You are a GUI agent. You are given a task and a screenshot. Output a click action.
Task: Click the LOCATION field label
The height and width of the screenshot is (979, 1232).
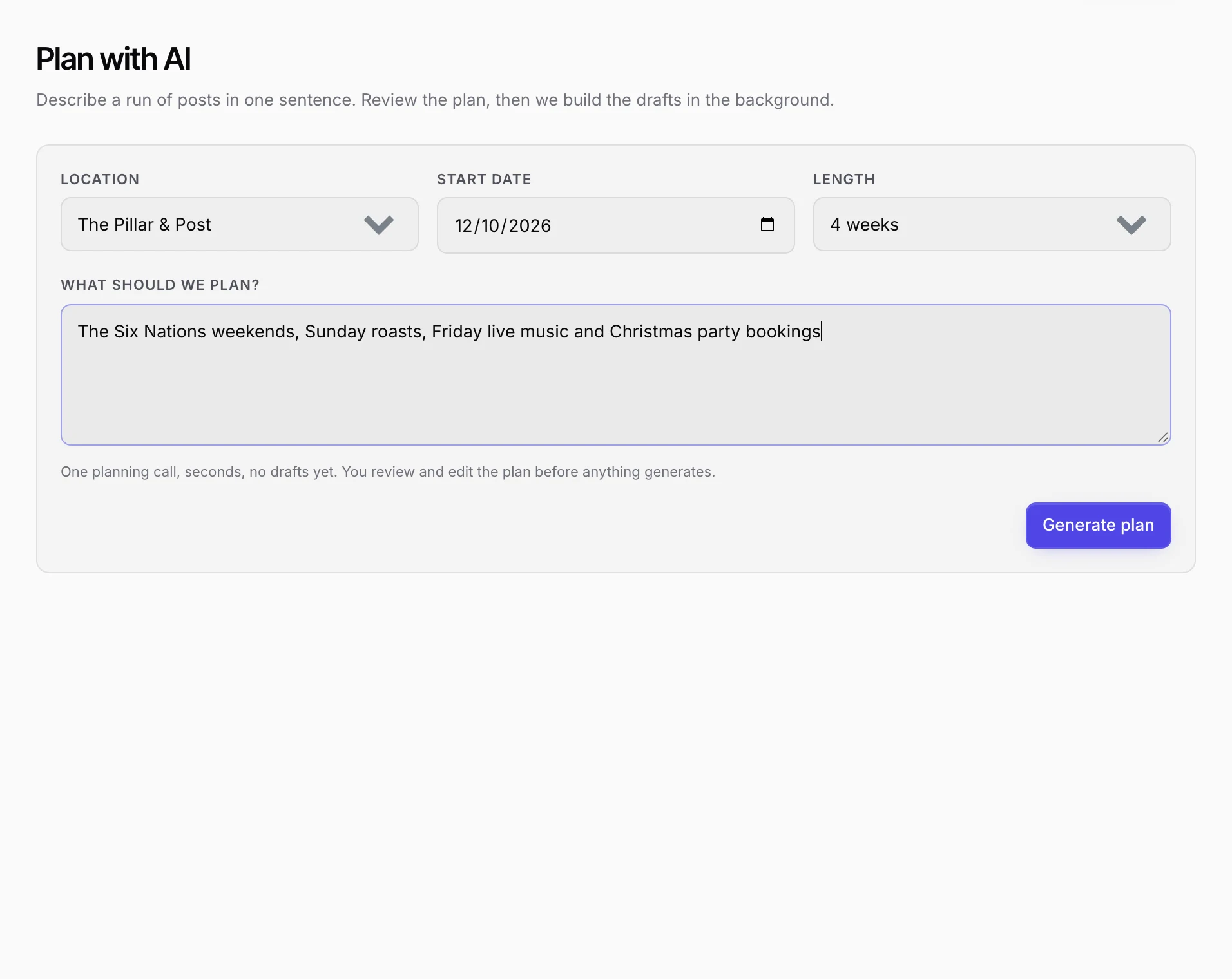click(x=100, y=179)
